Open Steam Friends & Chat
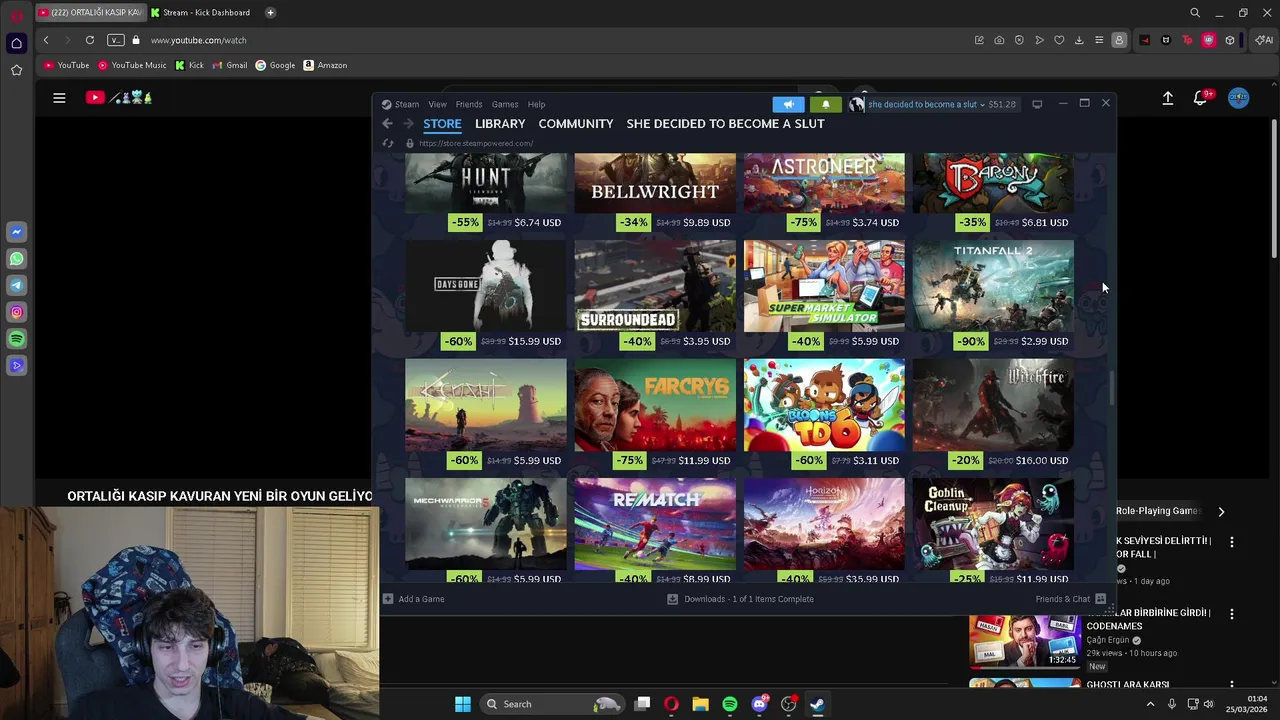 click(1071, 599)
